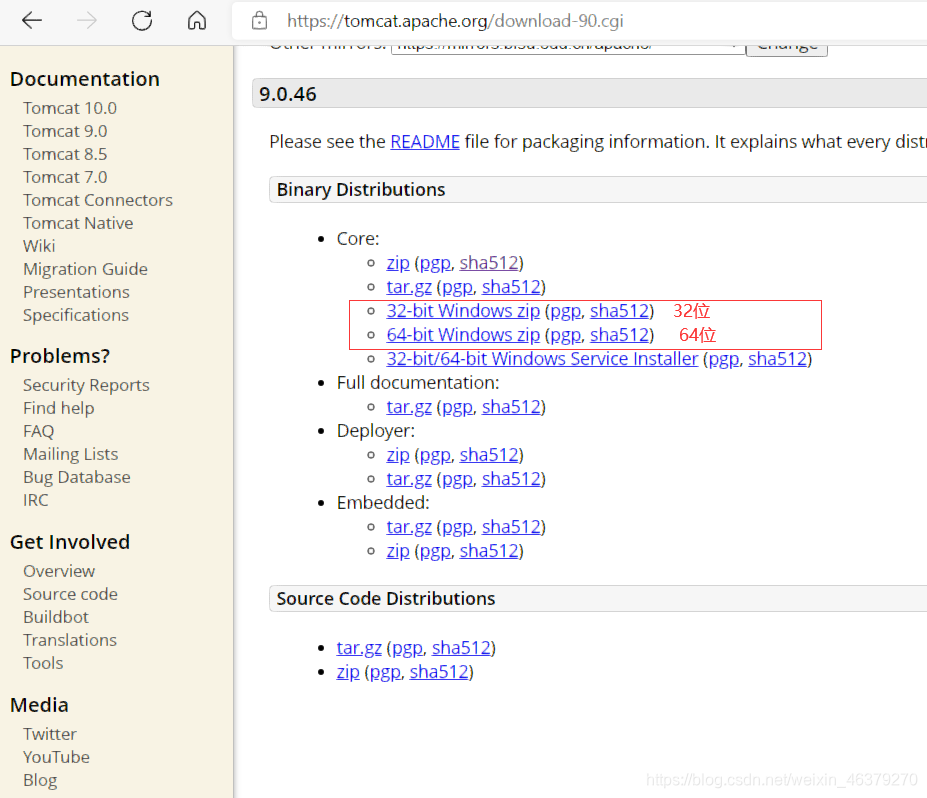Open the Specifications sidebar link
This screenshot has width=927, height=798.
coord(76,315)
